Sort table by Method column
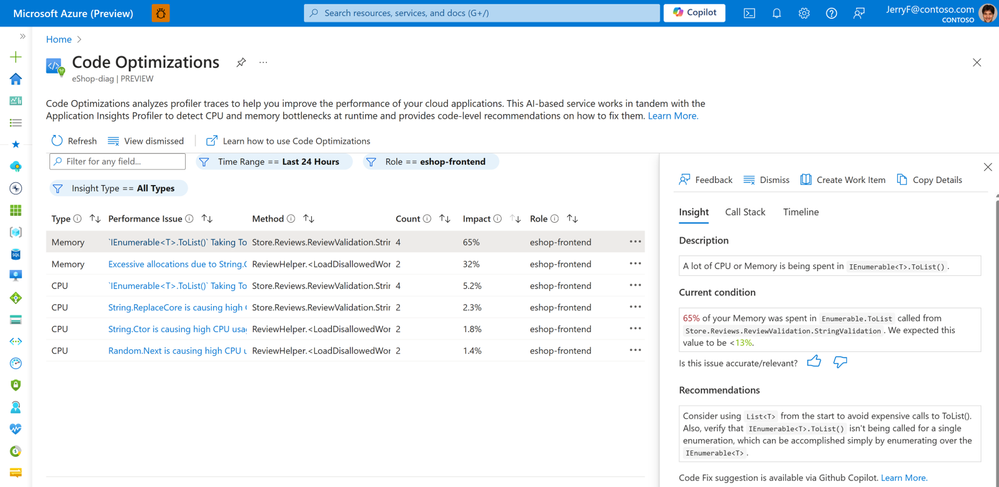The image size is (999, 487). pyautogui.click(x=308, y=219)
